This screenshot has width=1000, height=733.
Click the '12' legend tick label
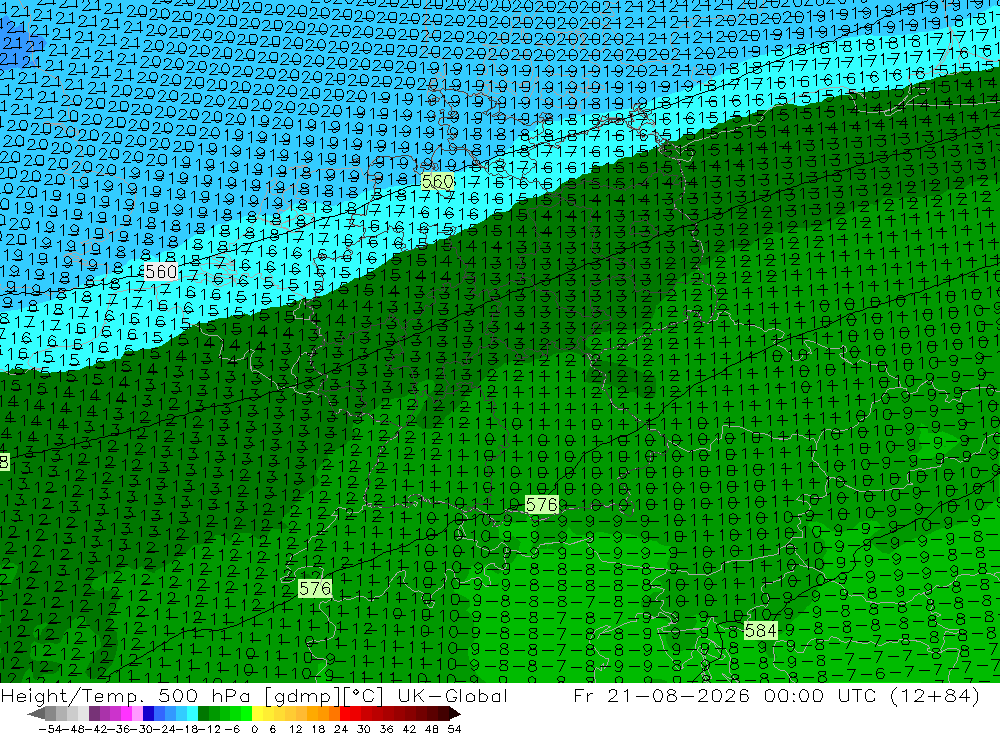pyautogui.click(x=295, y=729)
